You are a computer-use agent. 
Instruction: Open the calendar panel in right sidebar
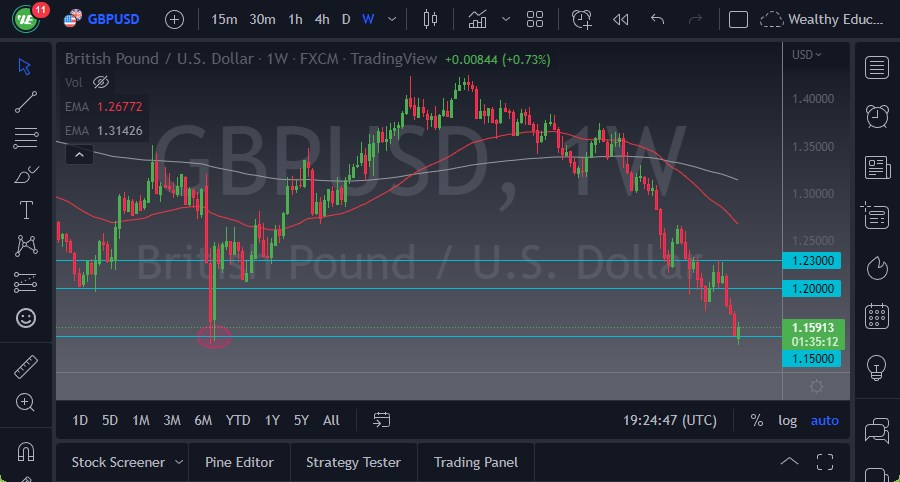(877, 316)
